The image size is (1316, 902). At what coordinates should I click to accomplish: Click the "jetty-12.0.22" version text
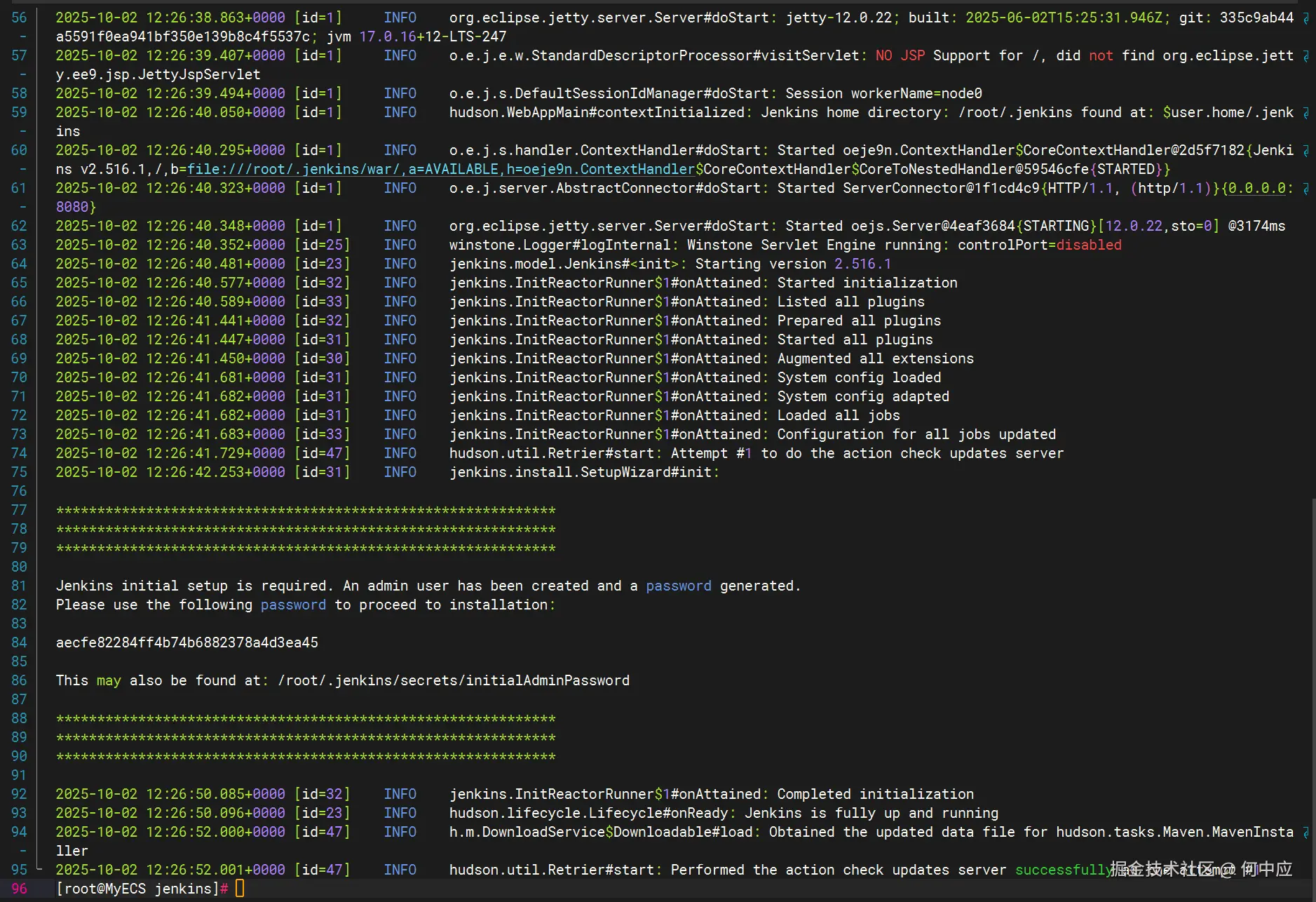point(839,18)
